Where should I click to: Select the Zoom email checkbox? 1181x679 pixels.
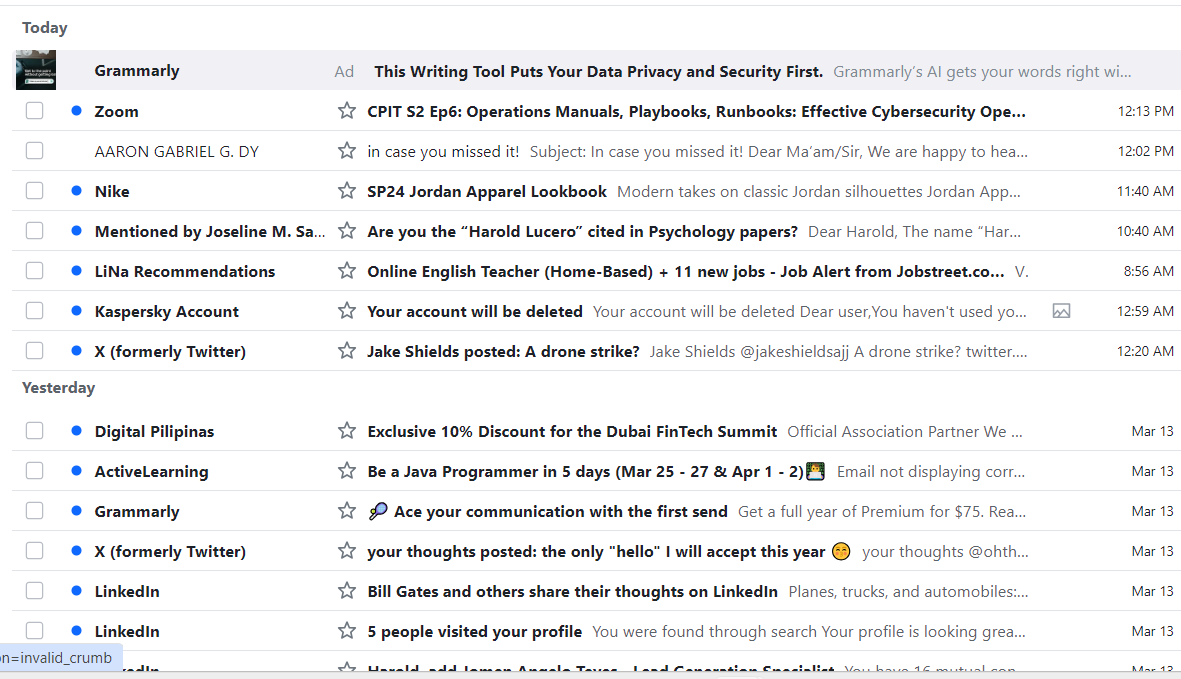35,111
